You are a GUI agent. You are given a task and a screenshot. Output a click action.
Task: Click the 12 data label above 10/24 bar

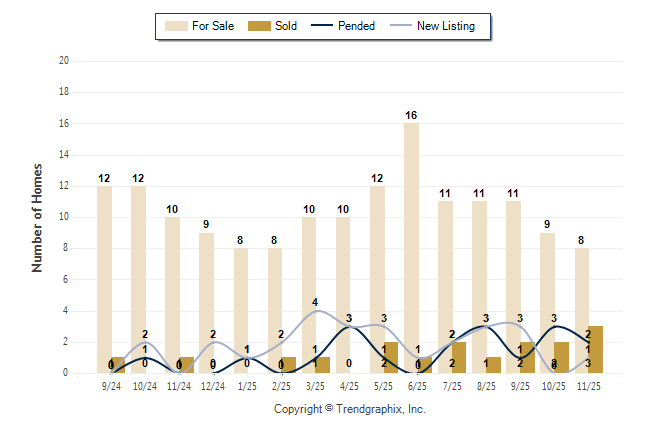[138, 178]
